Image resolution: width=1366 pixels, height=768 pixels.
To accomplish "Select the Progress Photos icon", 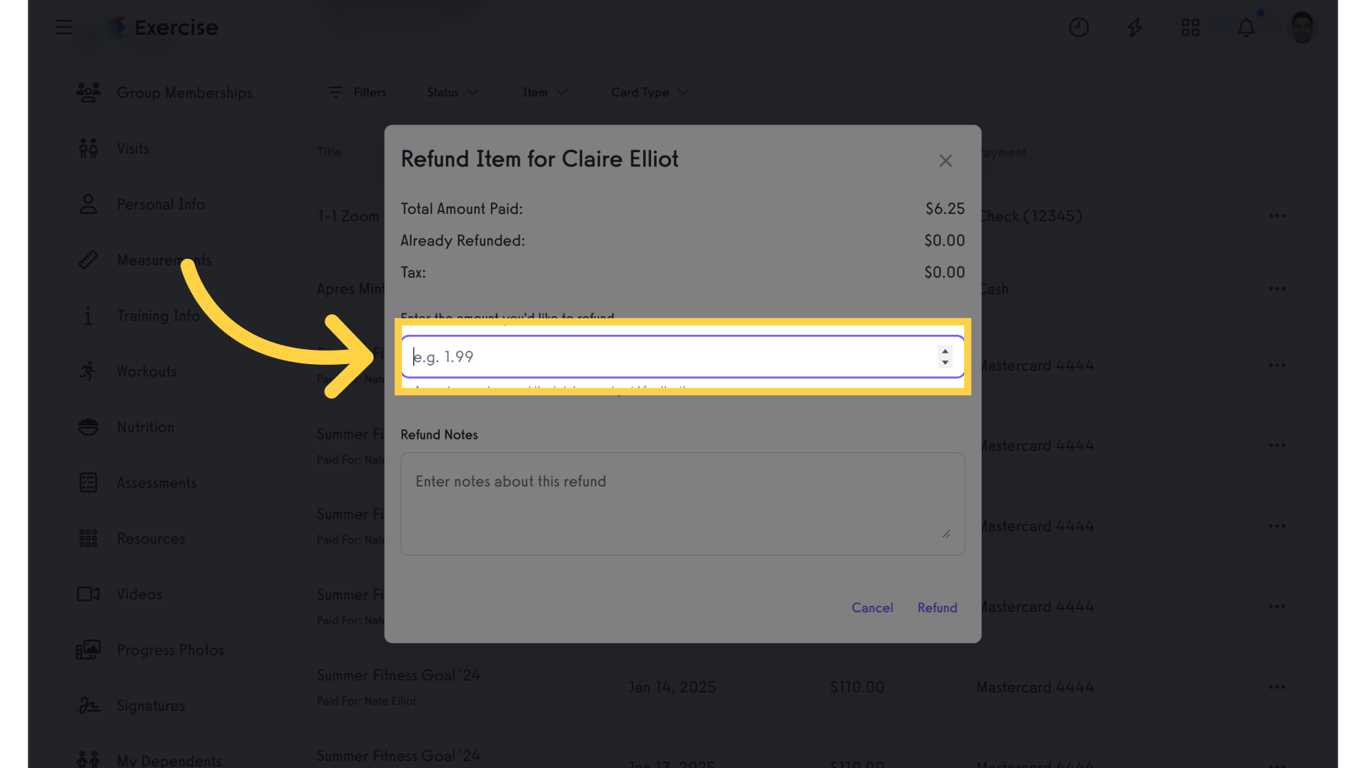I will click(x=88, y=649).
